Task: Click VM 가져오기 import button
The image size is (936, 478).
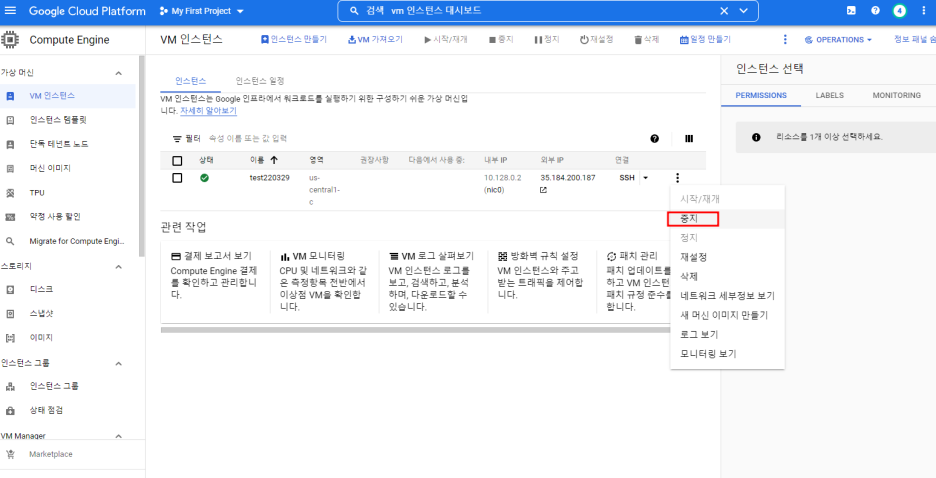Action: pyautogui.click(x=375, y=40)
